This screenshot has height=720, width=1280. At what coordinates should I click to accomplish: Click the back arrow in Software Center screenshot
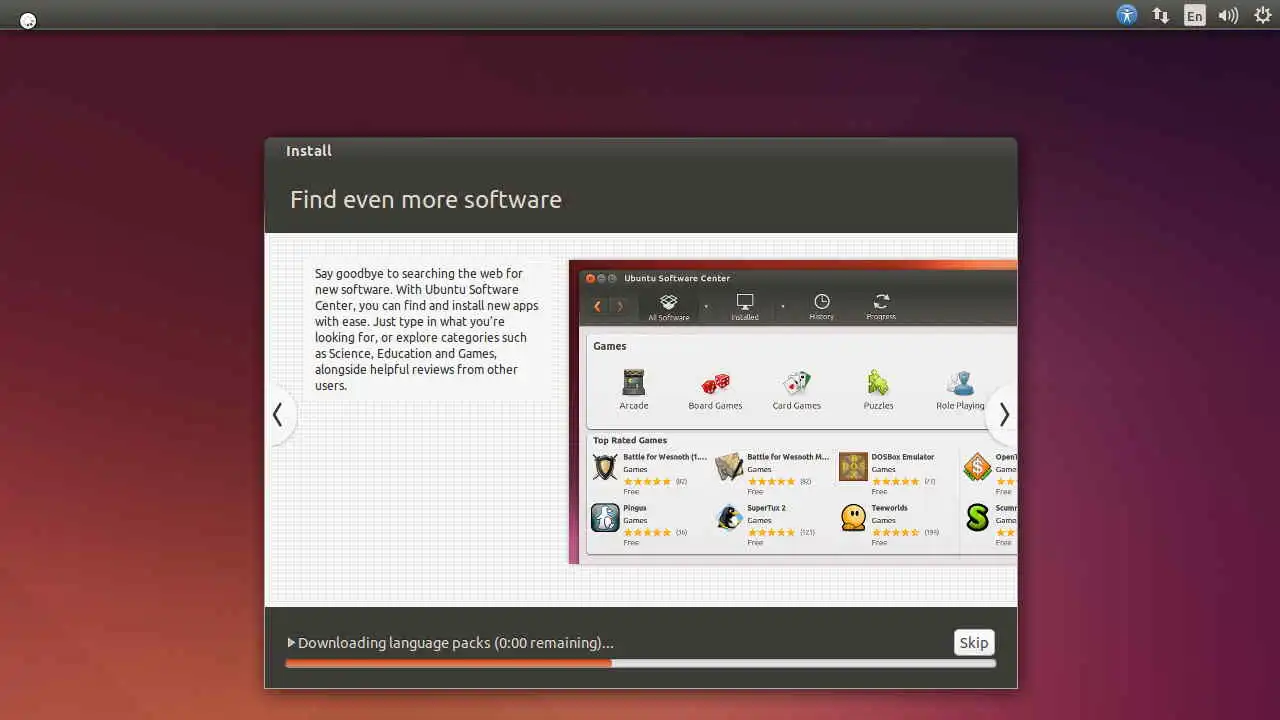click(x=597, y=306)
